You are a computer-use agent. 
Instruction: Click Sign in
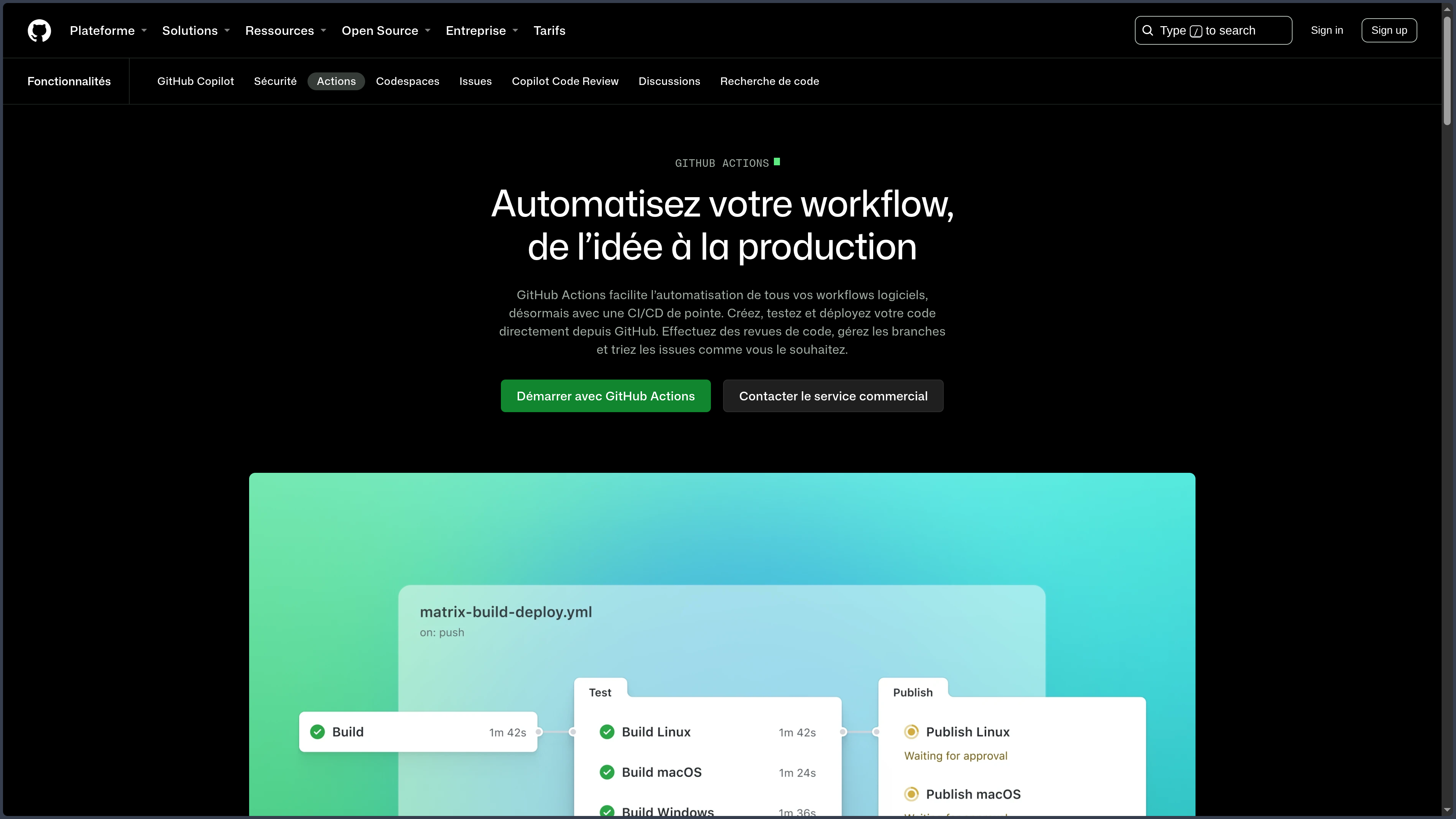(1327, 30)
